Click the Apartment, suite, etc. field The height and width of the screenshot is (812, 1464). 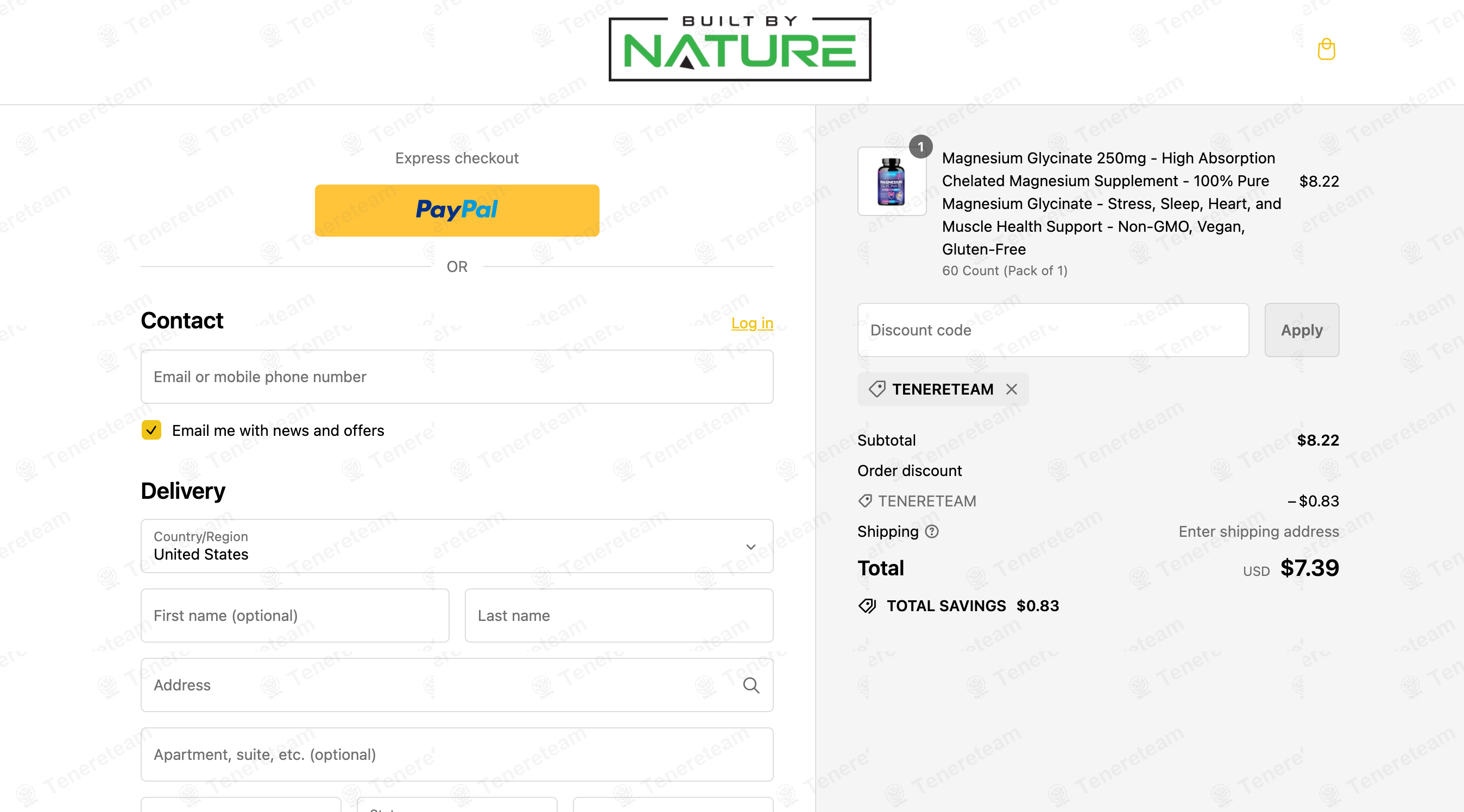click(x=457, y=754)
